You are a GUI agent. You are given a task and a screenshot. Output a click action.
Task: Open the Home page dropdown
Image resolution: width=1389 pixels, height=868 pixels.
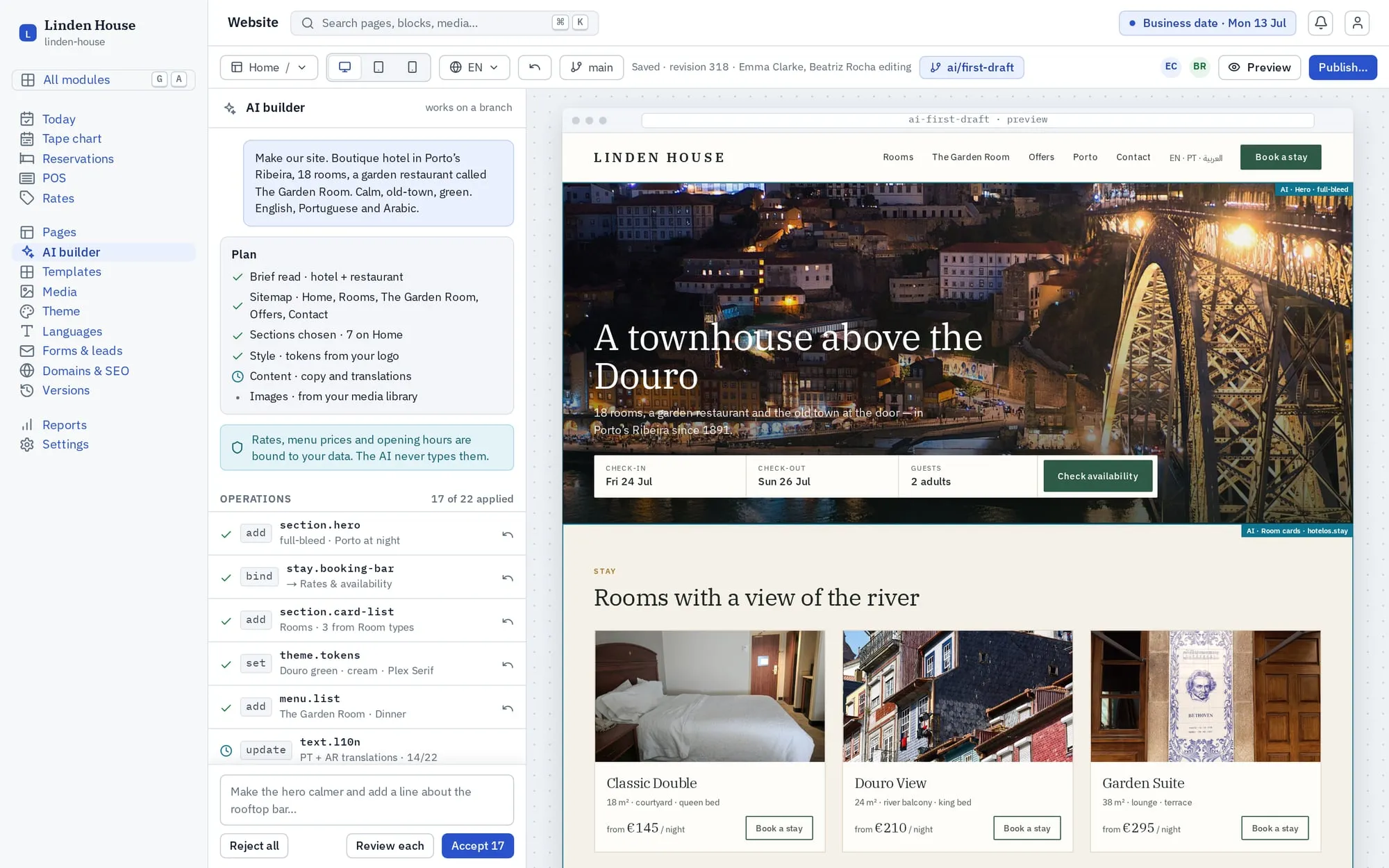[x=269, y=67]
